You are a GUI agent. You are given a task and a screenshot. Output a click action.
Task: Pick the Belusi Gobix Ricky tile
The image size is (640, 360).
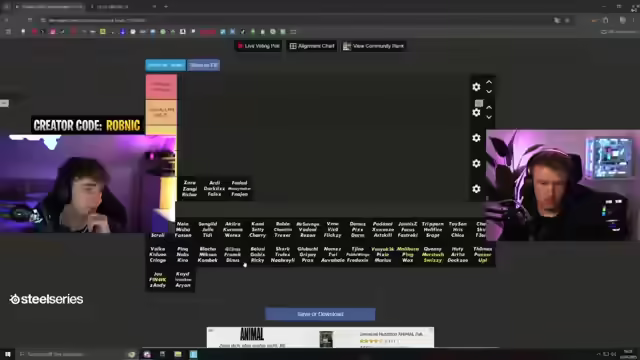258,255
